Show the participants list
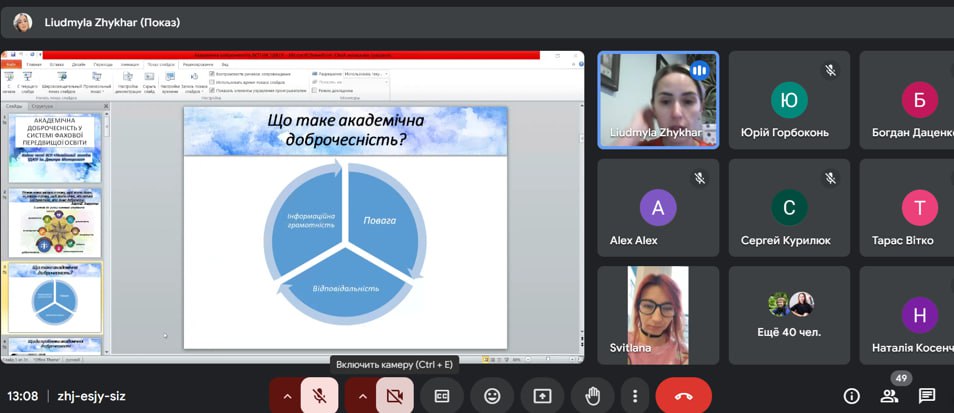The image size is (954, 413). point(889,397)
